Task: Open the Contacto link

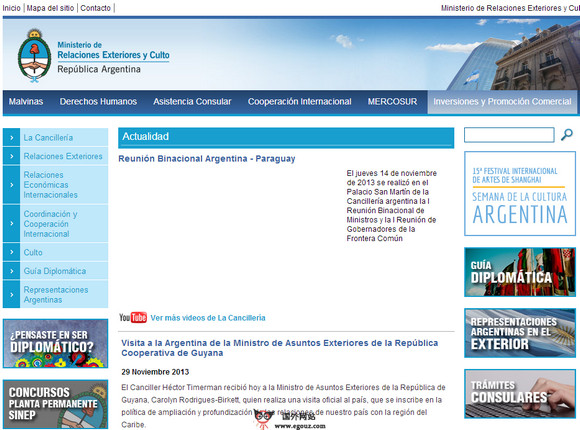Action: coord(95,8)
